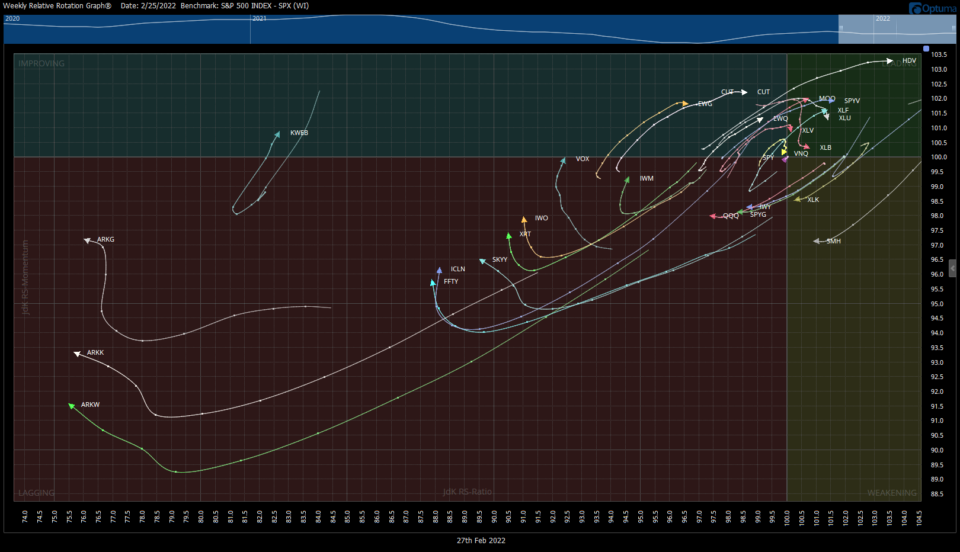Click the small blue square above the momentum axis

coord(926,48)
